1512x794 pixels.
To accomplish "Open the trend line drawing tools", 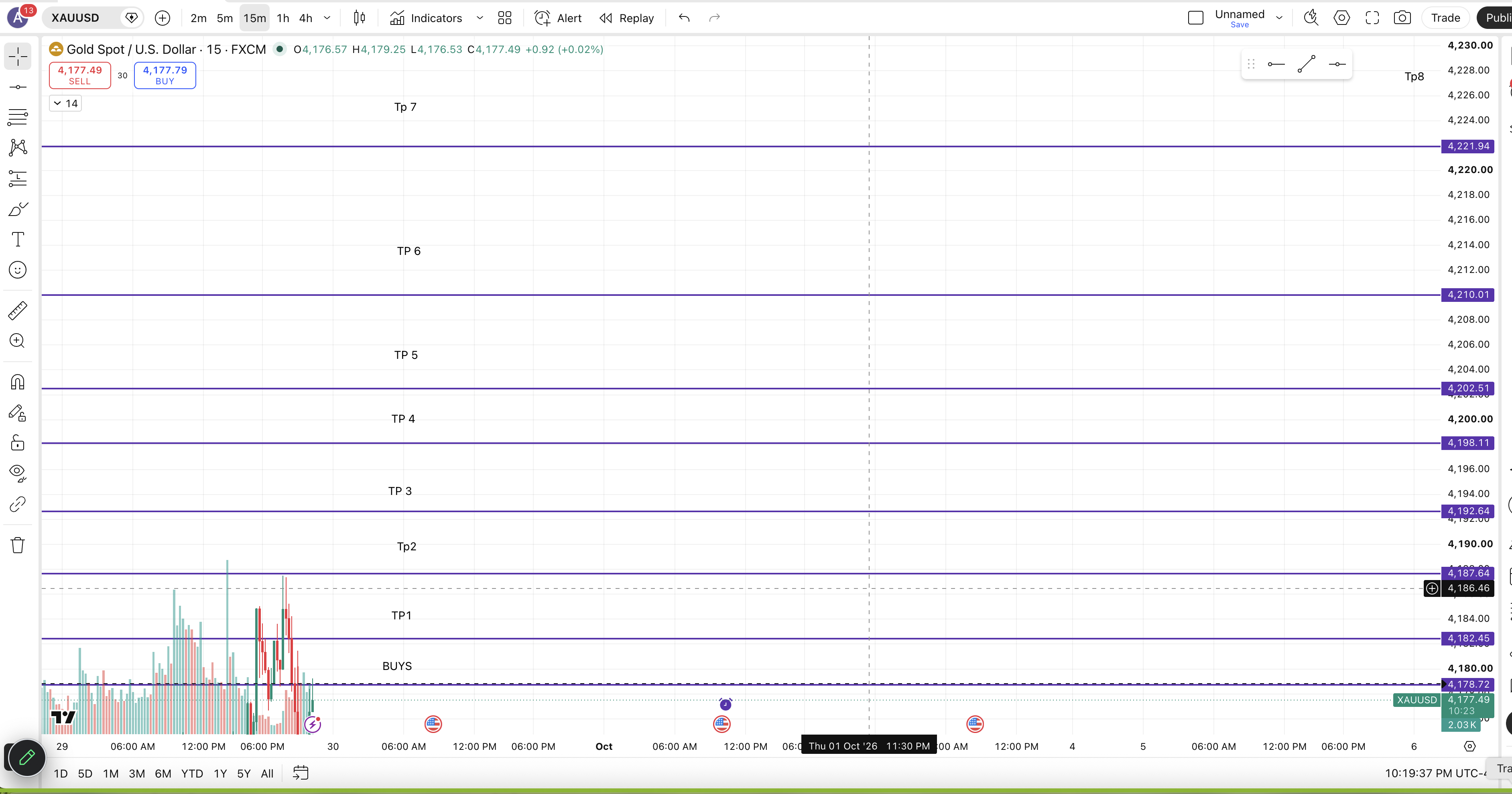I will pos(18,87).
